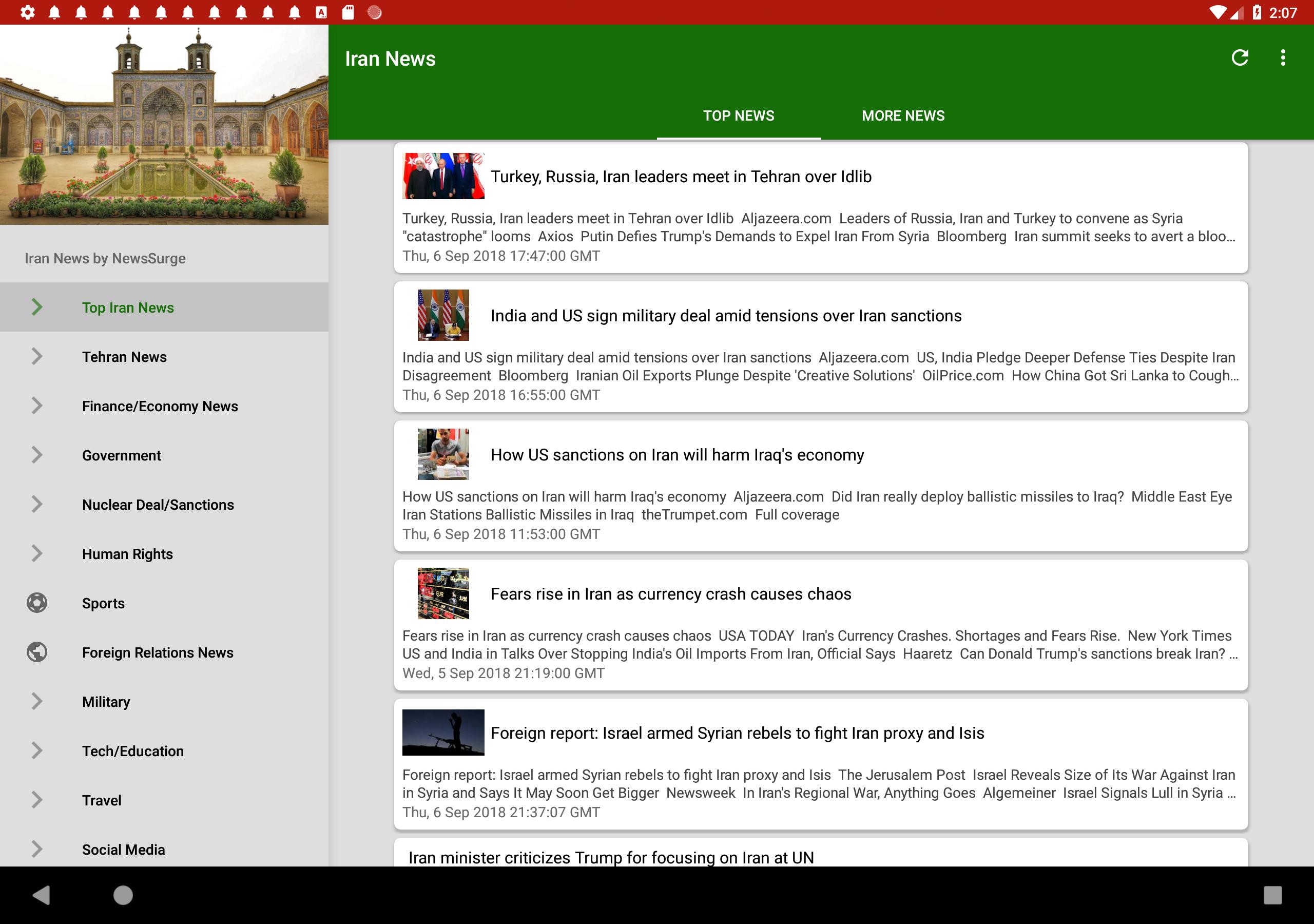Viewport: 1314px width, 924px height.
Task: Tap the keyboard 'A' status icon
Action: point(321,12)
